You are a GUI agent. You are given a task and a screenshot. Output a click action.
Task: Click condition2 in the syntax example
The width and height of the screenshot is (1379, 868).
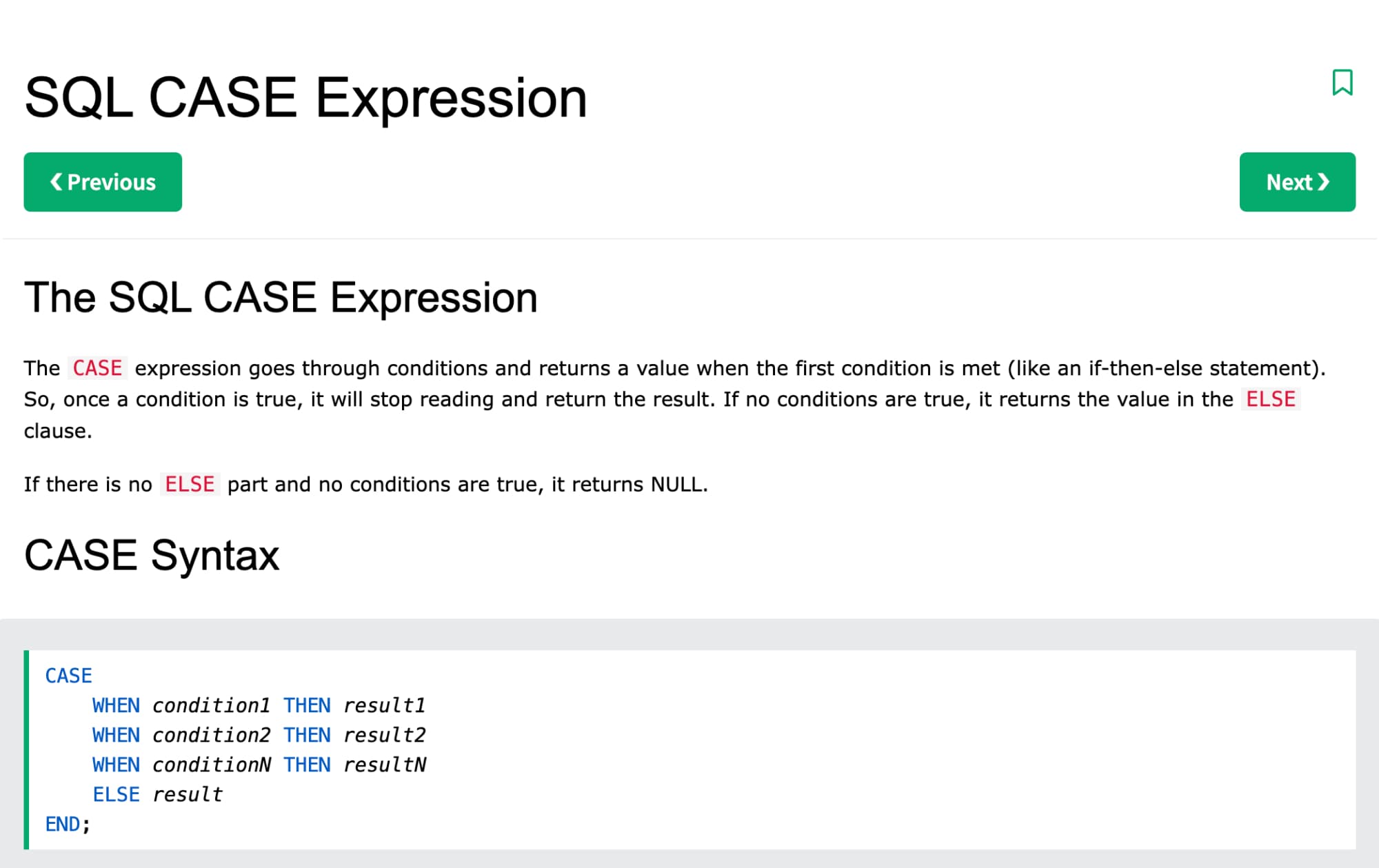(211, 735)
